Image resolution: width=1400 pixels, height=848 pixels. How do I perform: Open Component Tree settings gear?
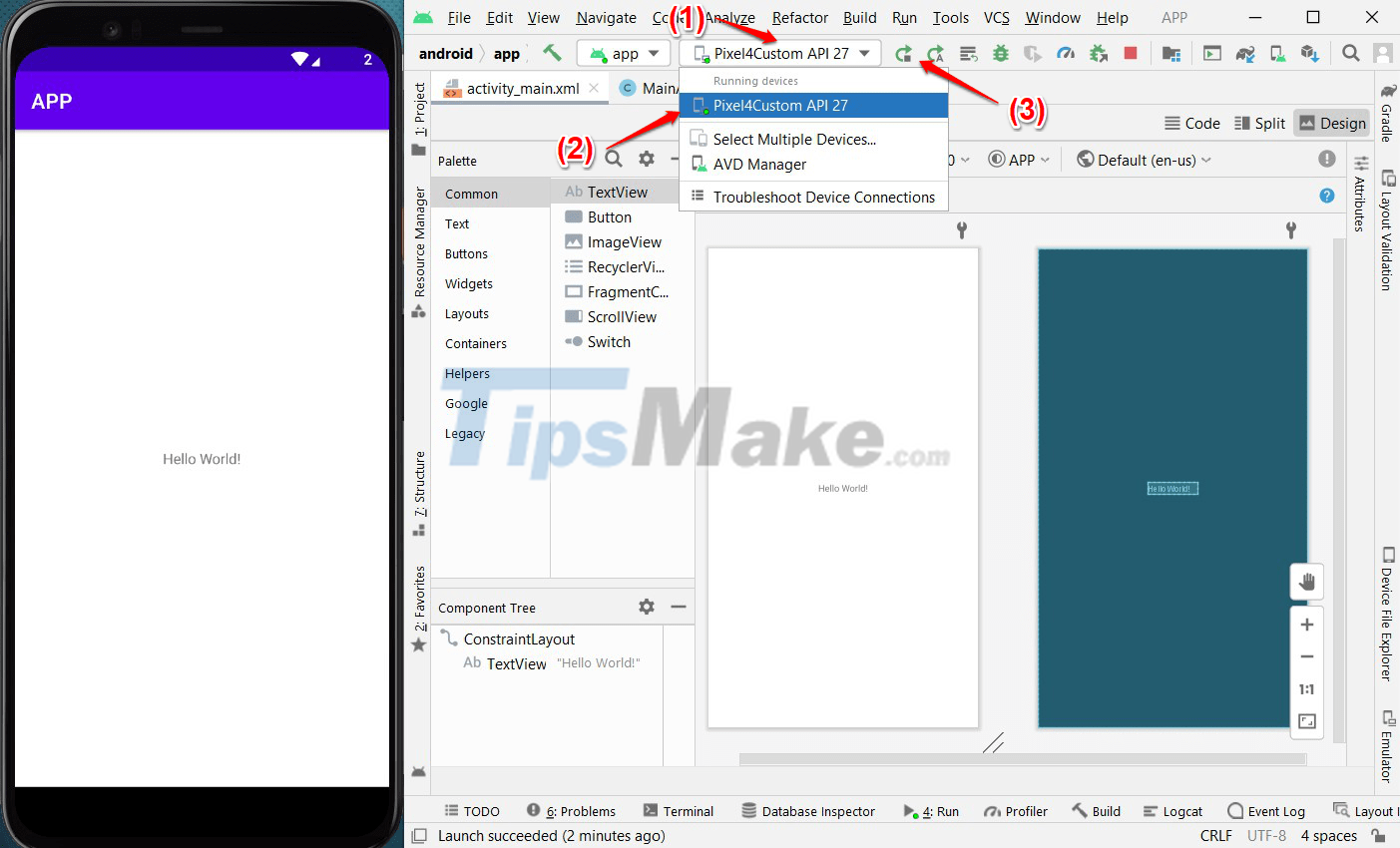coord(647,607)
